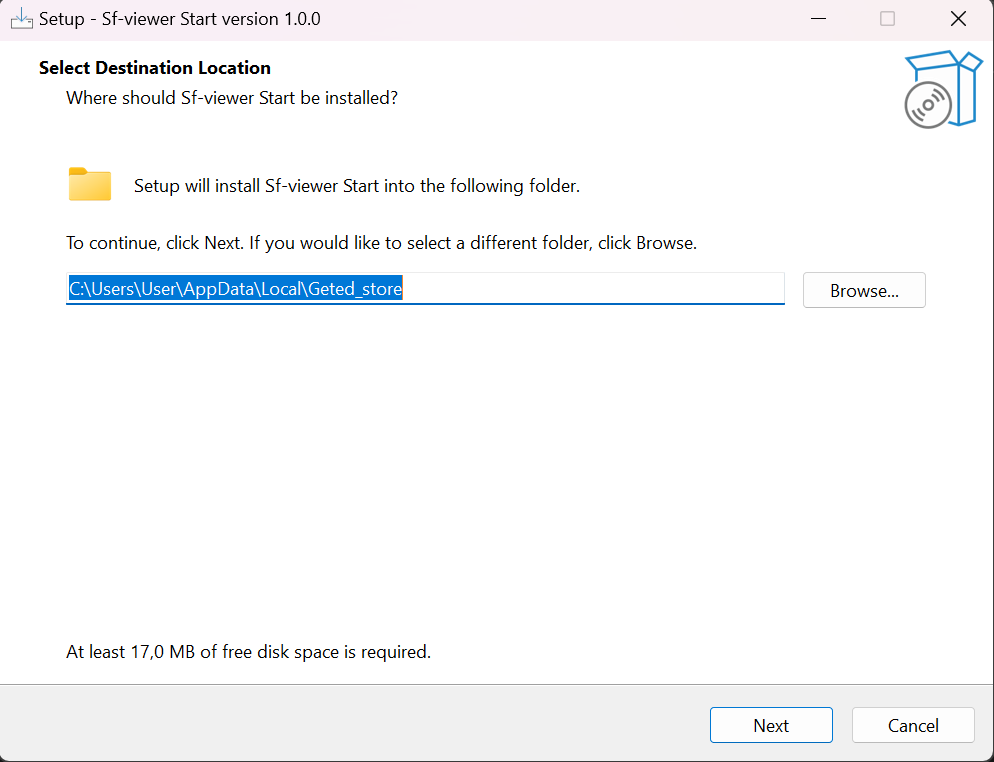Click the 'To continue, click Next' instruction text

[381, 243]
